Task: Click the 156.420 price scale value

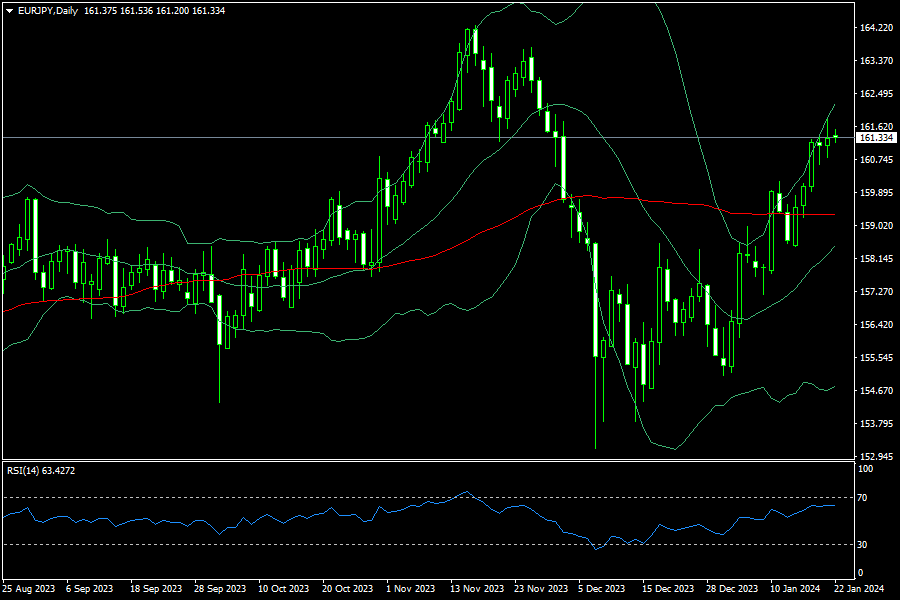Action: [x=876, y=324]
